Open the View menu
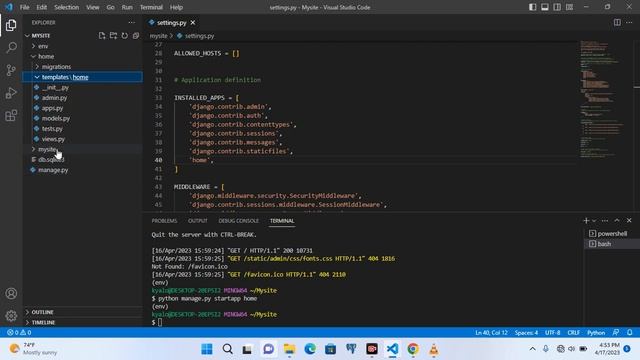 point(93,7)
